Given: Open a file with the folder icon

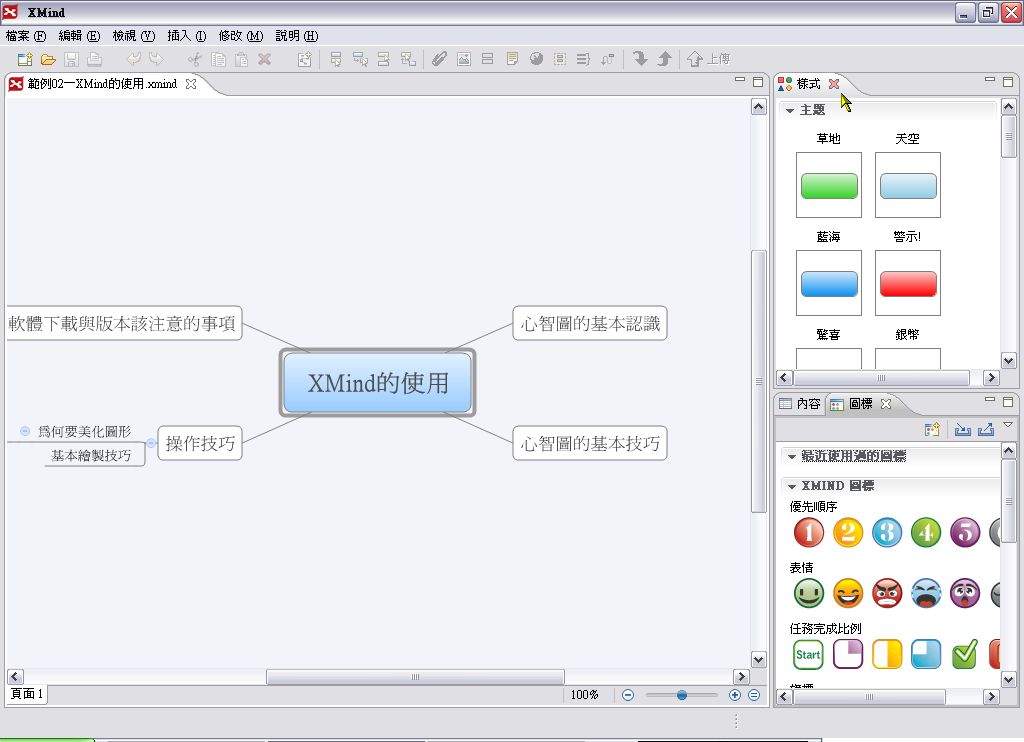Looking at the screenshot, I should pyautogui.click(x=48, y=59).
